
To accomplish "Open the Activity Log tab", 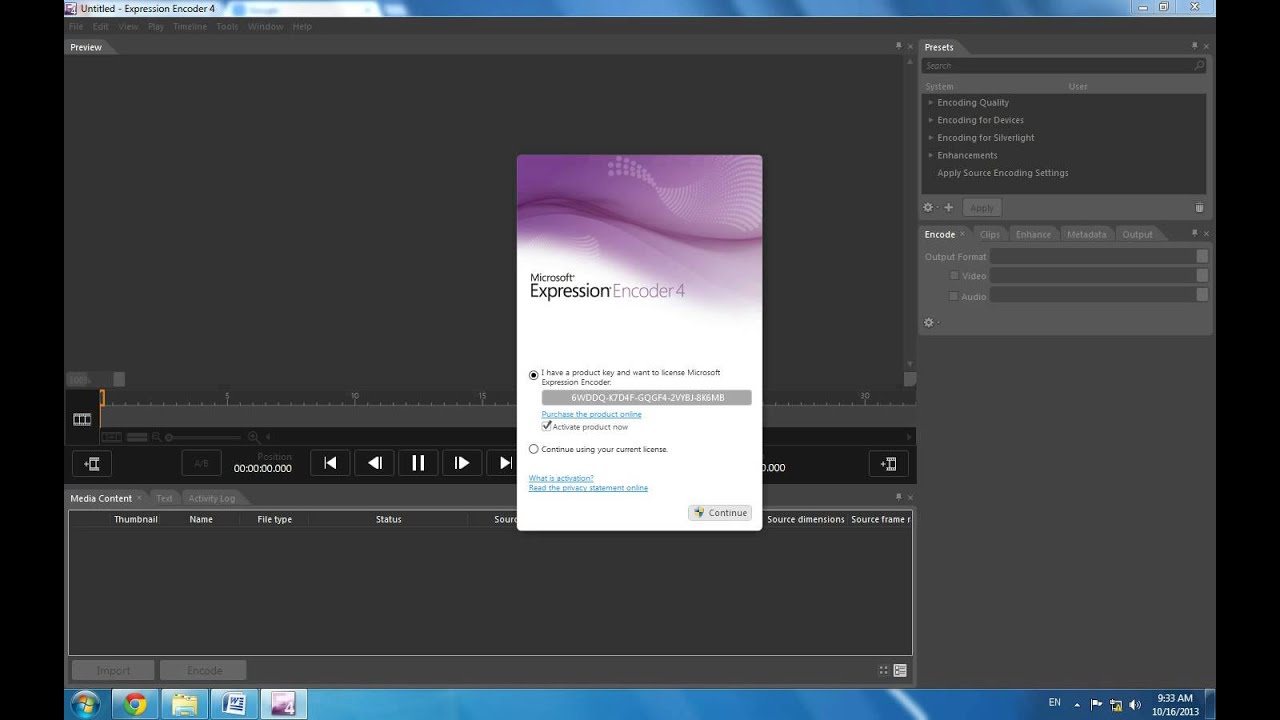I will tap(211, 498).
